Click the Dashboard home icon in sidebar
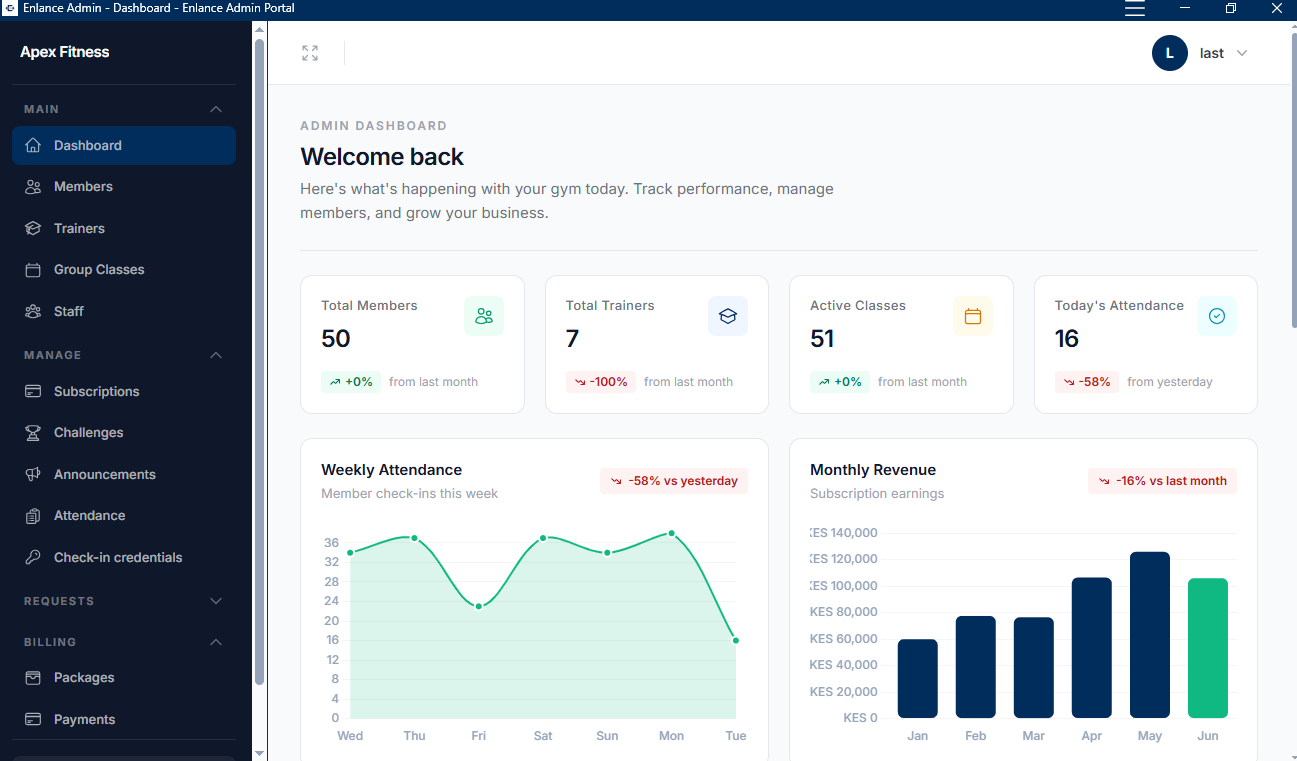1297x761 pixels. tap(33, 145)
